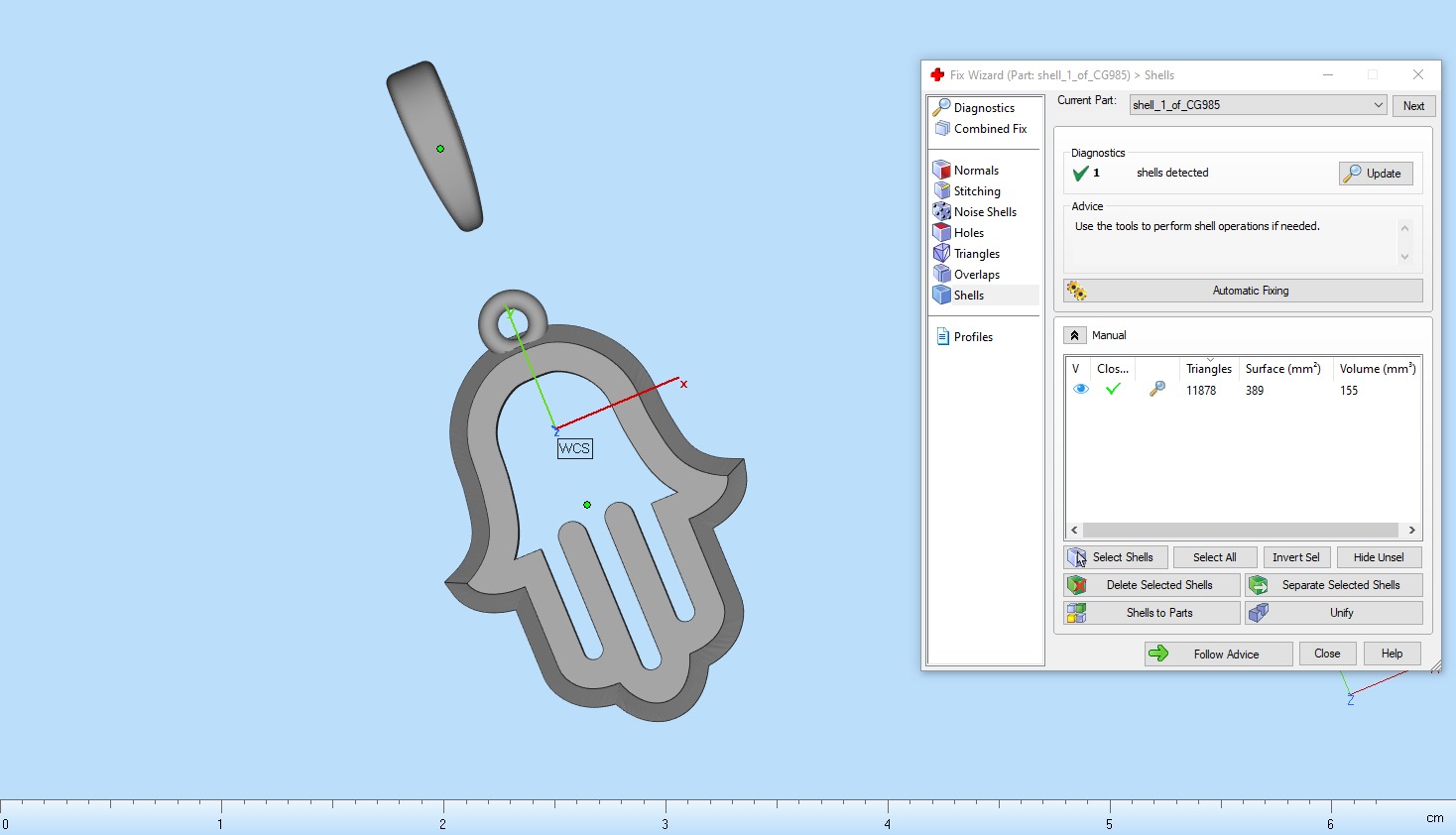
Task: Open the Noise Shells page
Action: pyautogui.click(x=985, y=212)
